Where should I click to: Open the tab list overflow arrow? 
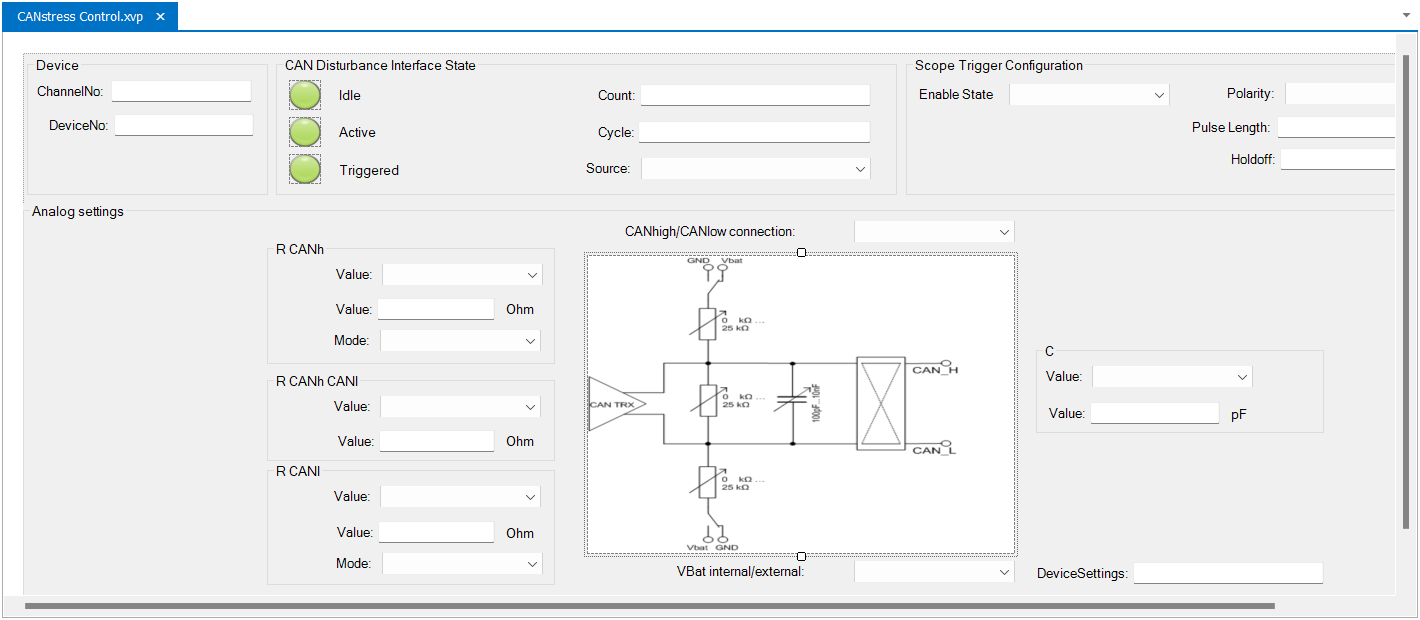click(x=1407, y=17)
